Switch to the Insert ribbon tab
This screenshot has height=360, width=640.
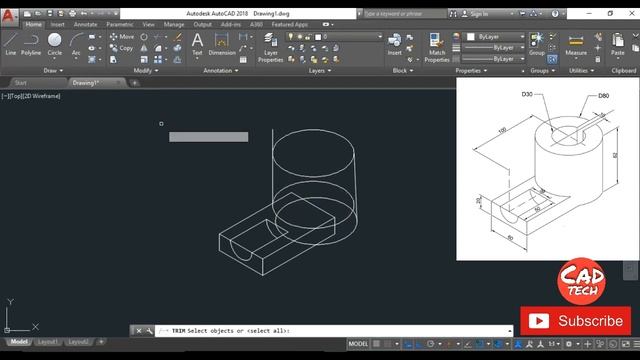tap(58, 24)
